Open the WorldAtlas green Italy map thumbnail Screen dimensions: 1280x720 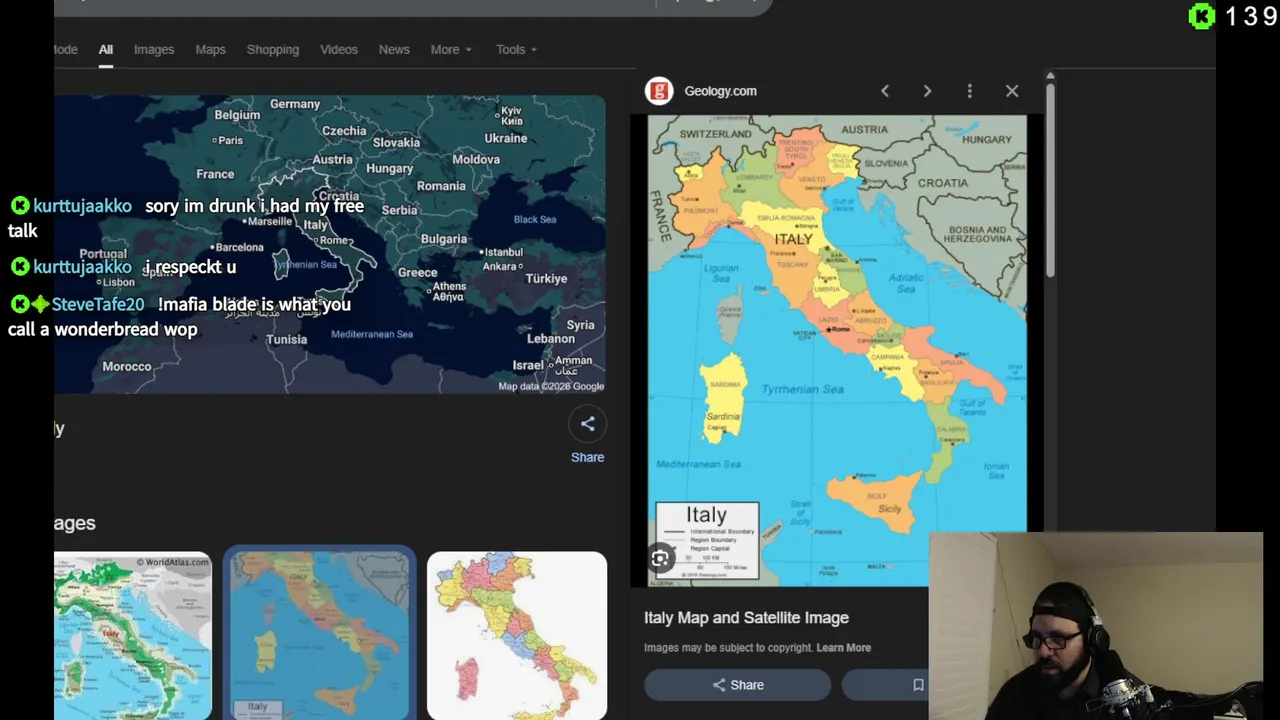pos(132,636)
